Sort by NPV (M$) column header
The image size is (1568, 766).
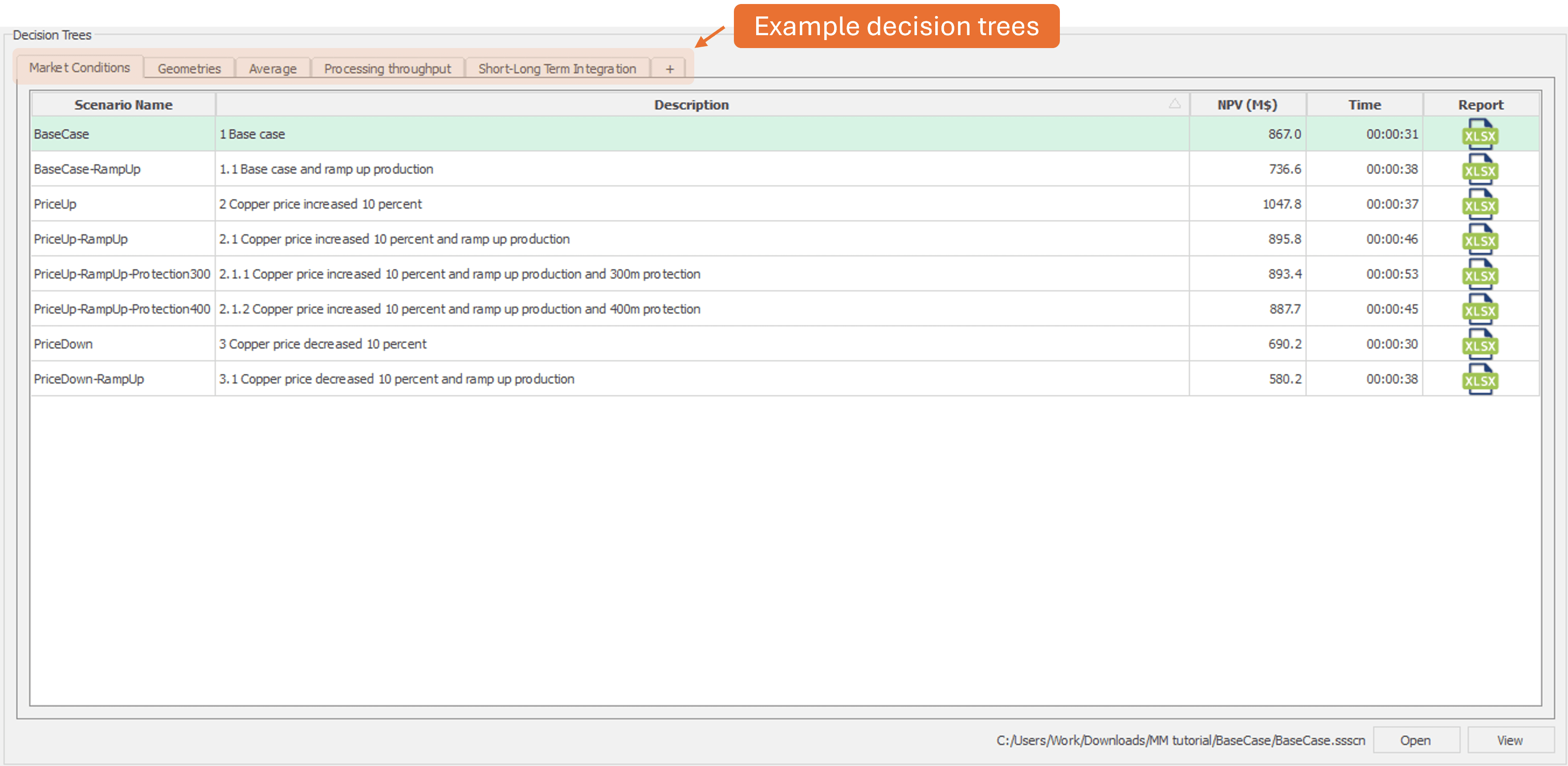pos(1246,105)
